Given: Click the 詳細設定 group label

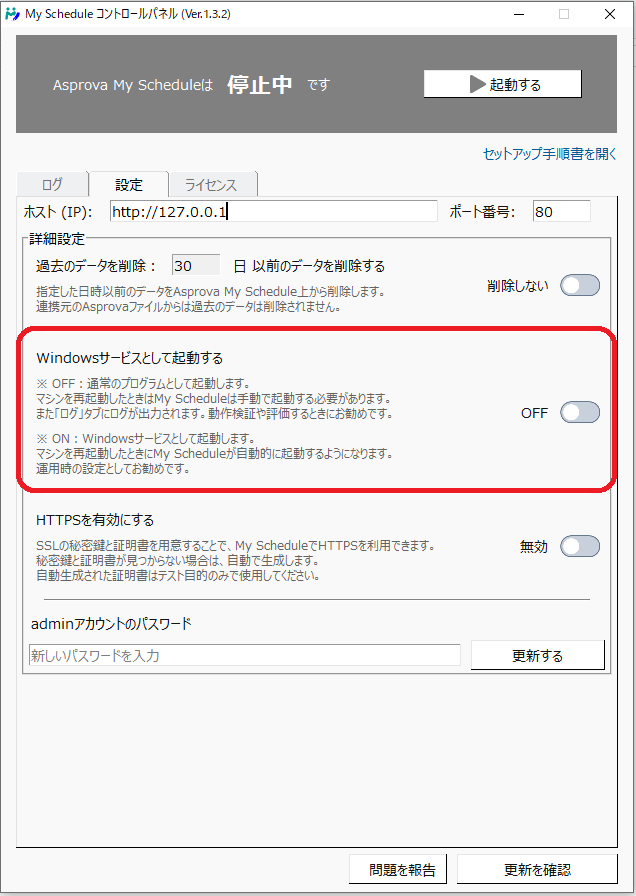Looking at the screenshot, I should pyautogui.click(x=57, y=239).
